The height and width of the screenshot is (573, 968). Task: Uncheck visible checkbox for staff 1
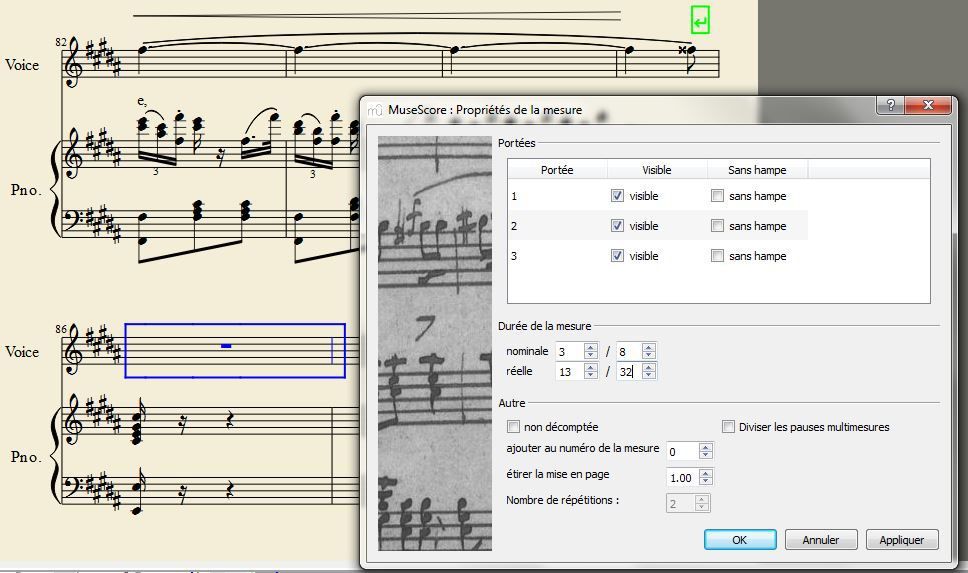617,196
